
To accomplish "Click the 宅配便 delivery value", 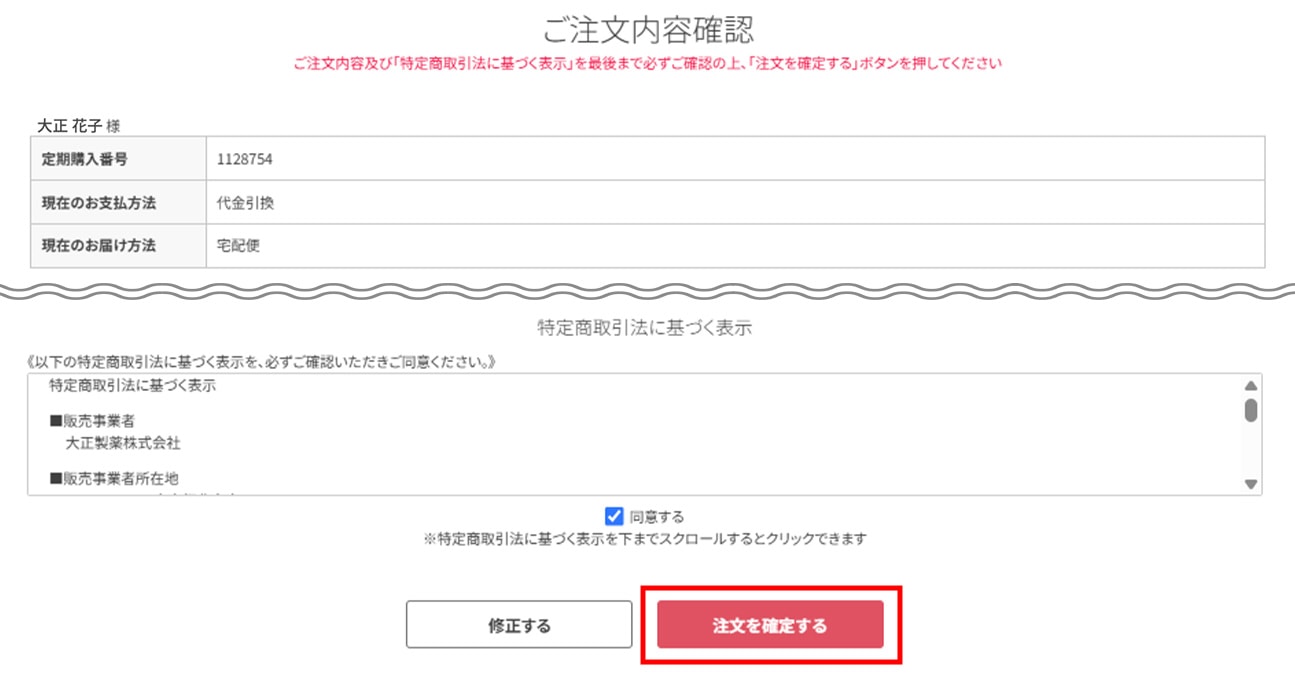I will click(238, 246).
